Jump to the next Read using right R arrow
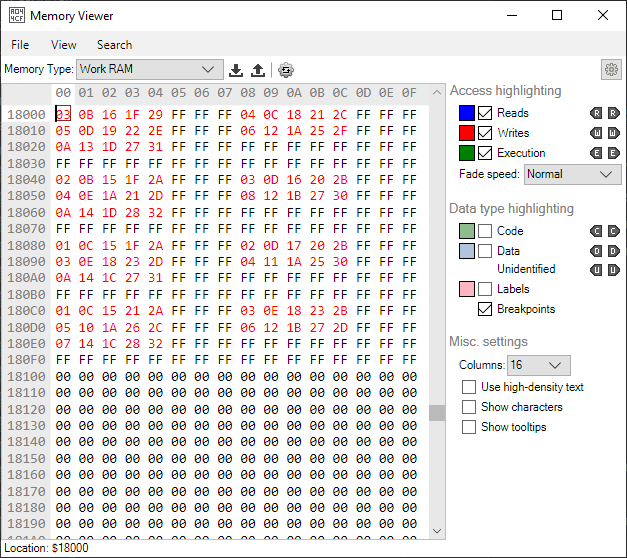Image resolution: width=627 pixels, height=558 pixels. (x=613, y=113)
